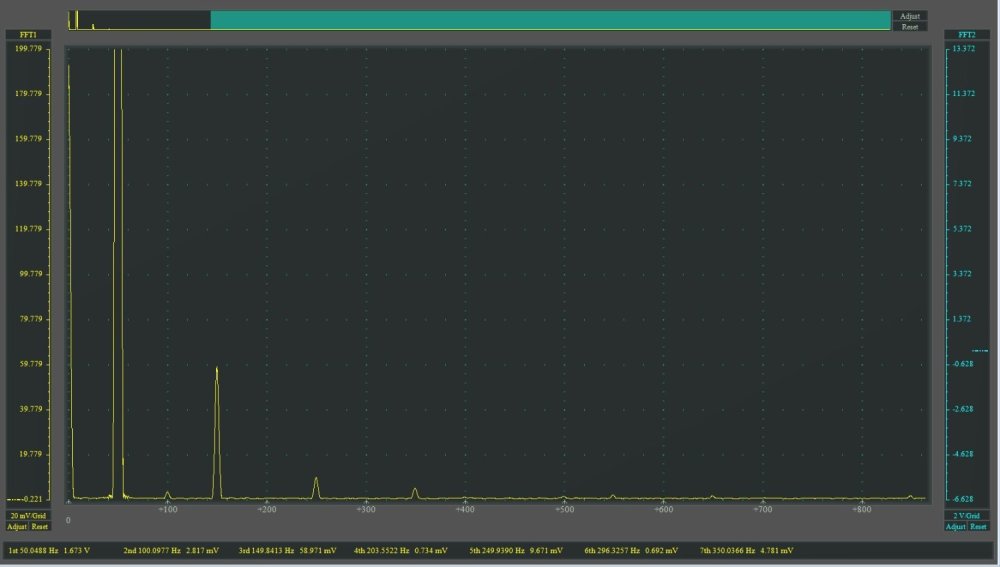Click the 2 V/Grid scale setting
The width and height of the screenshot is (1000, 567).
coord(966,515)
